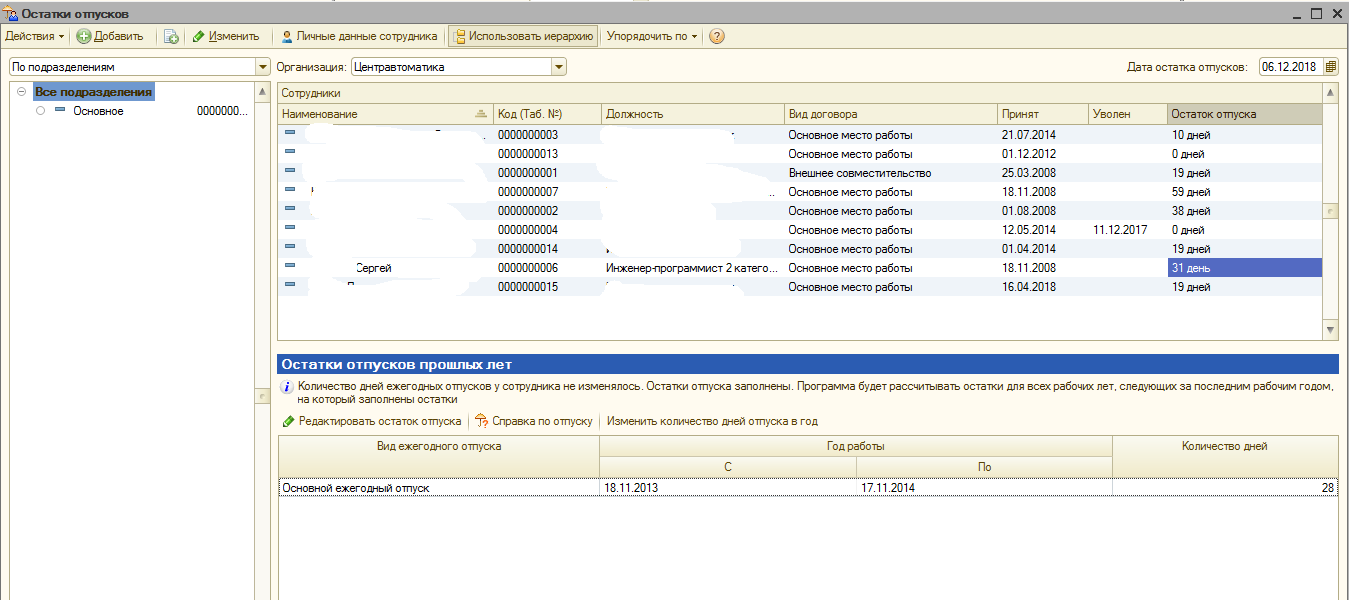Viewport: 1349px width, 600px height.
Task: Click the Должность column header
Action: 693,114
